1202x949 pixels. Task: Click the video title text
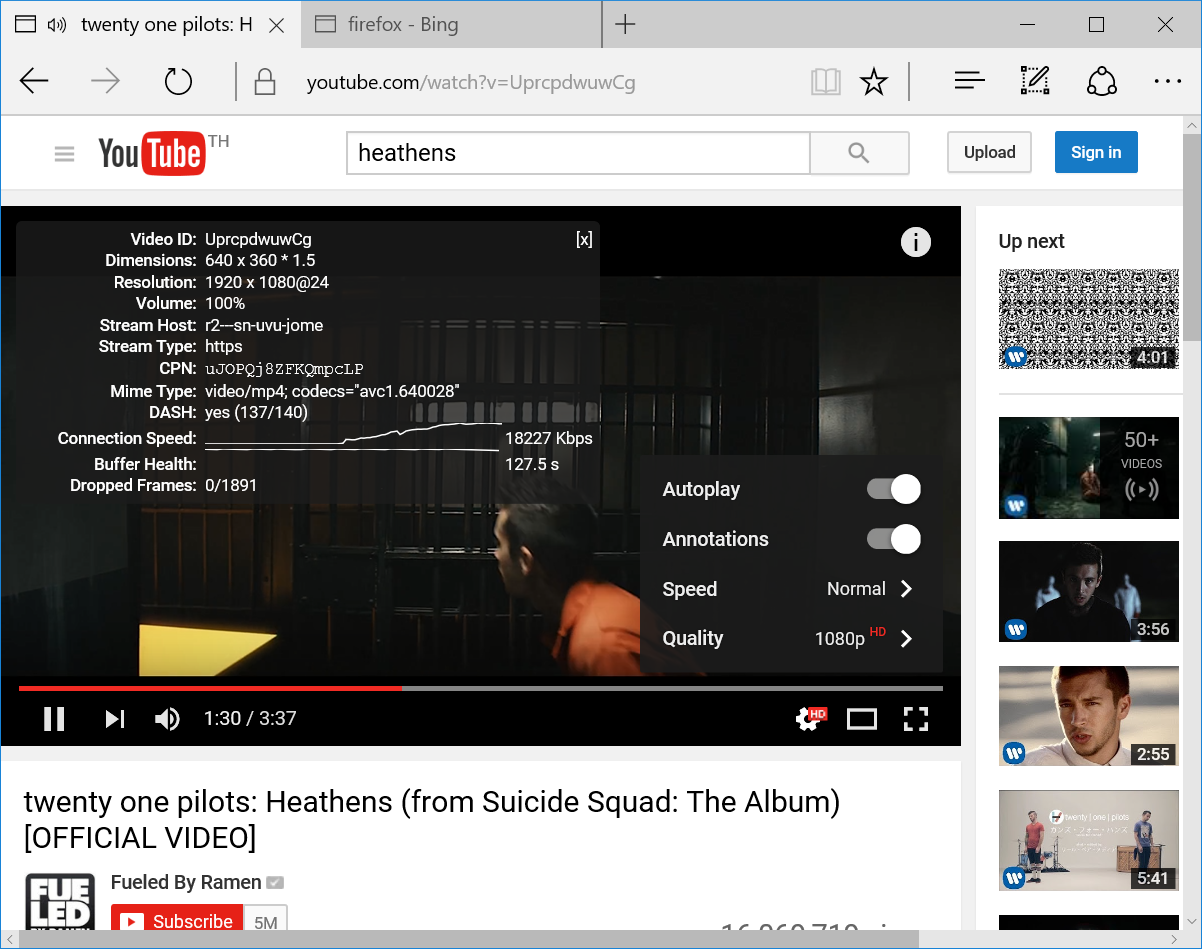(x=432, y=819)
